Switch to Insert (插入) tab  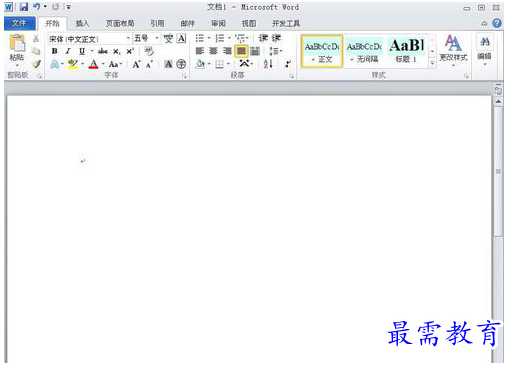pyautogui.click(x=82, y=23)
